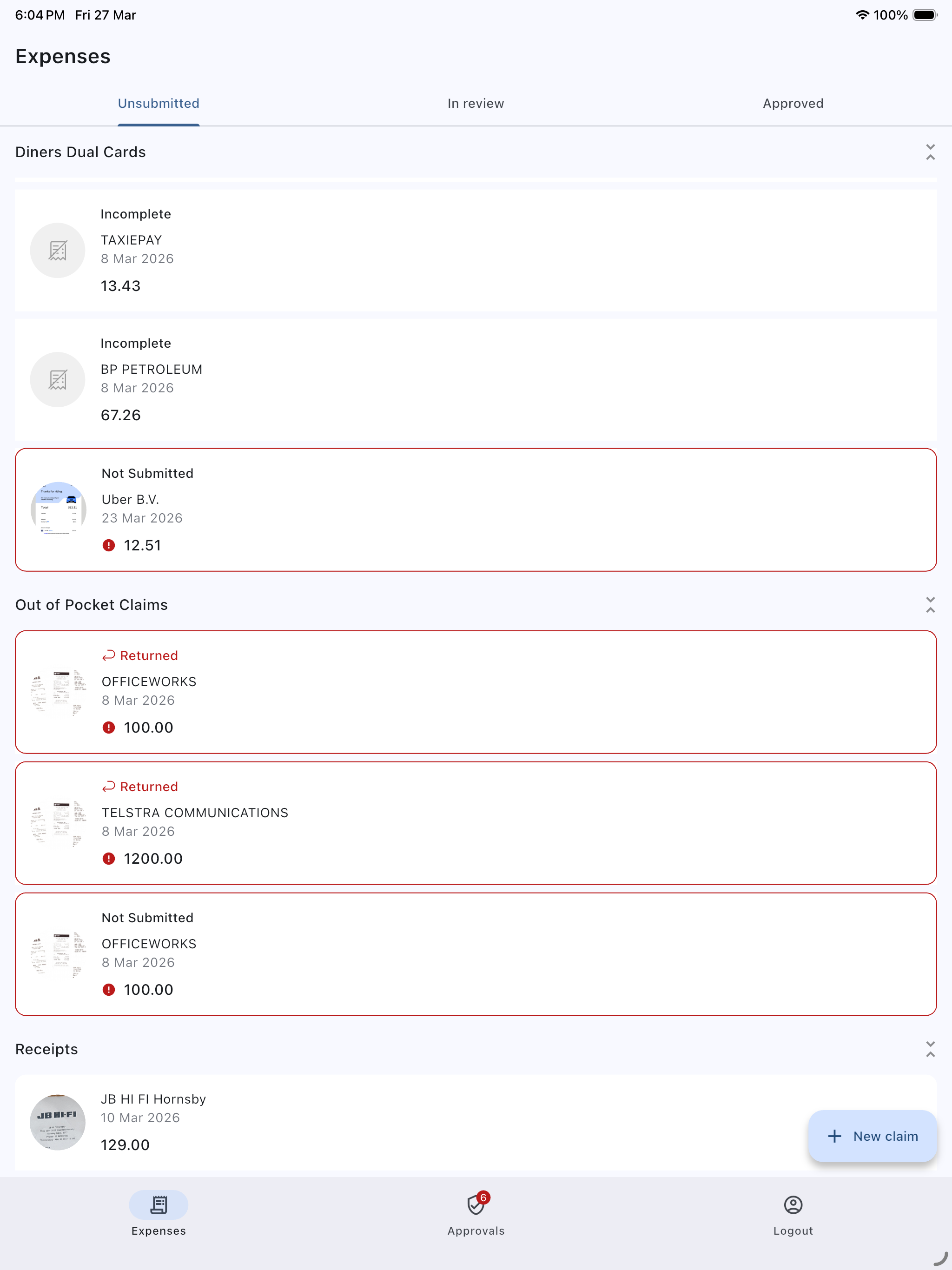Tap the Logout profile icon
Viewport: 952px width, 1270px height.
[x=793, y=1204]
